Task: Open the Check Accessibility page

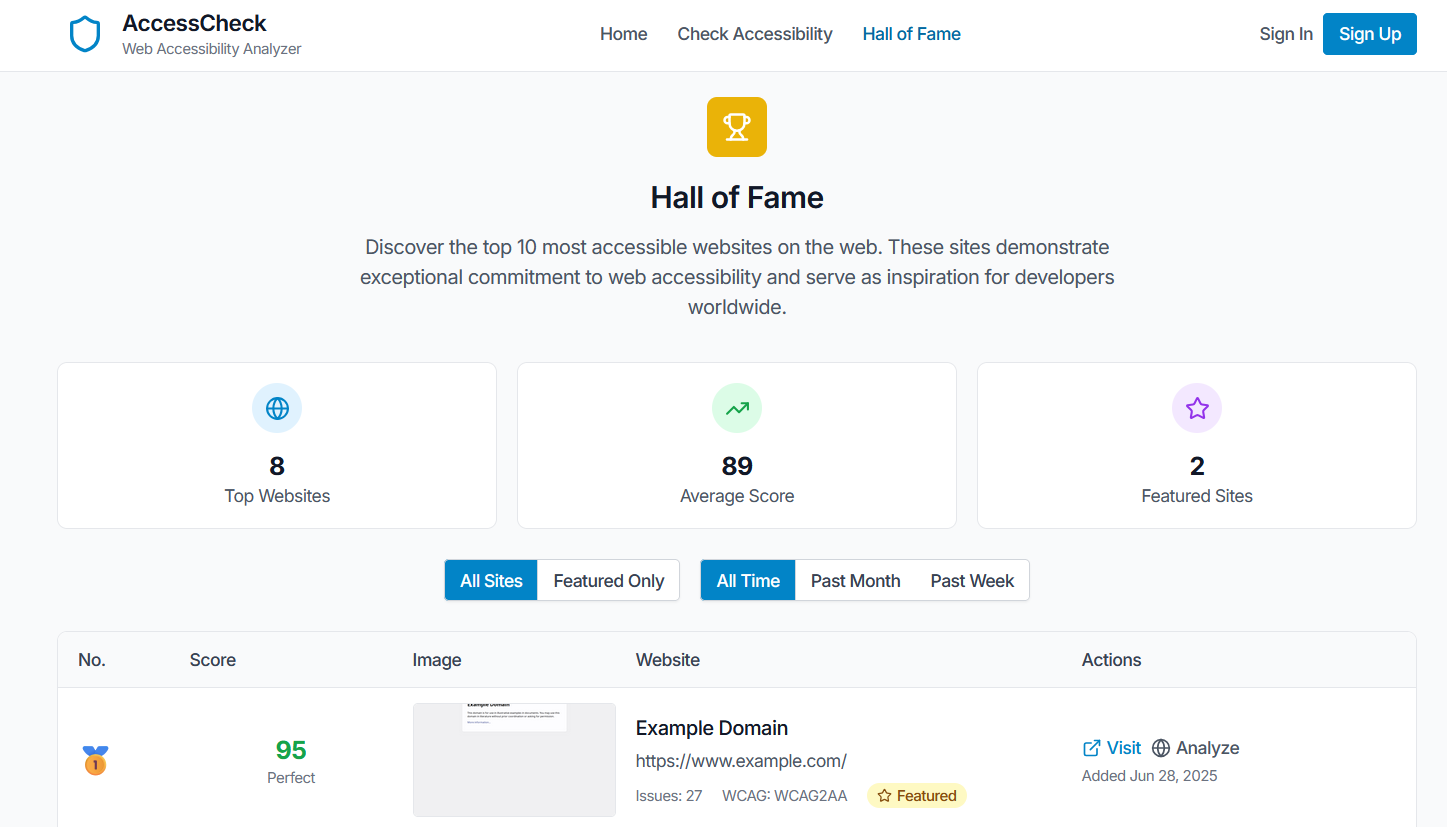Action: click(755, 34)
